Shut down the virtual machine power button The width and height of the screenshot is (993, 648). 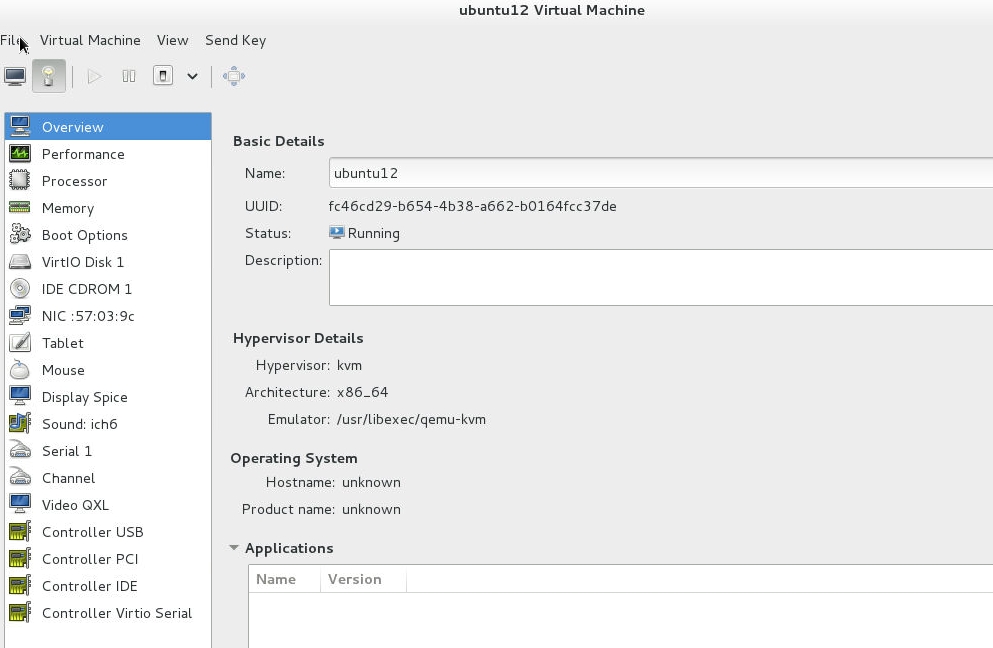(x=163, y=76)
